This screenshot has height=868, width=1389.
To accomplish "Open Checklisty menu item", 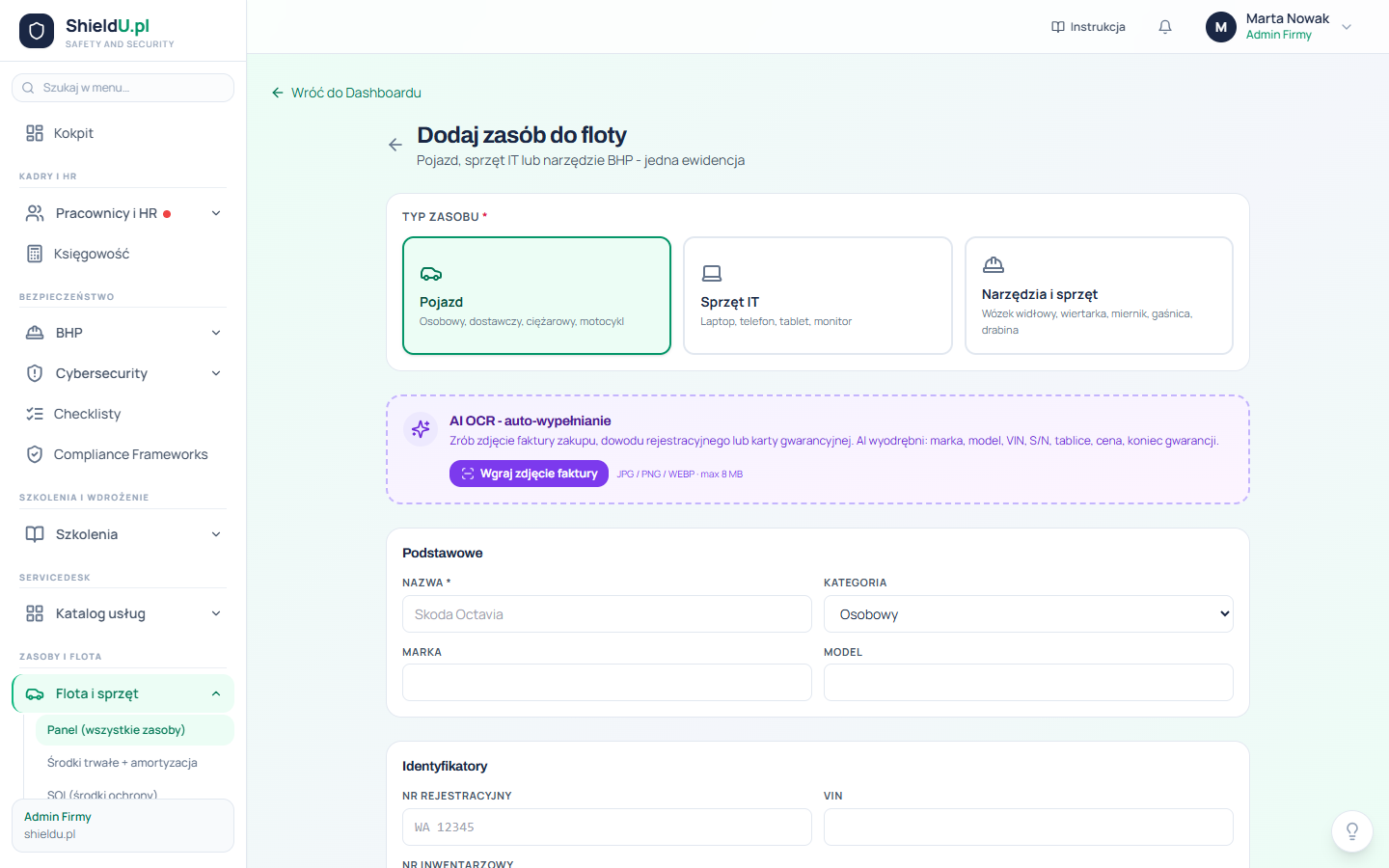I will tap(123, 414).
